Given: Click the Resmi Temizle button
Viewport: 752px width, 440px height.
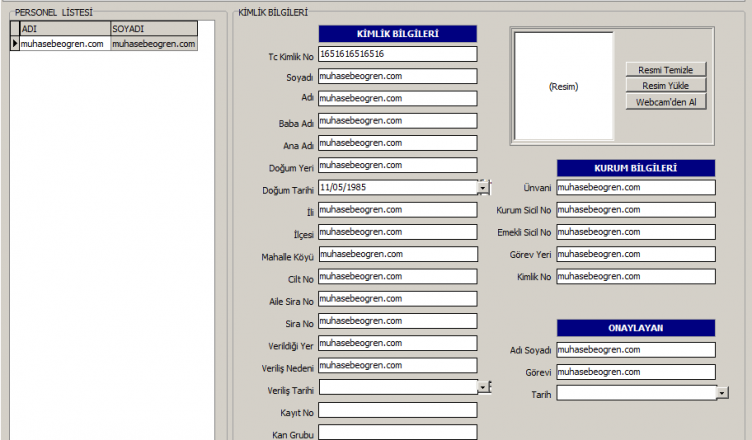Looking at the screenshot, I should (666, 70).
